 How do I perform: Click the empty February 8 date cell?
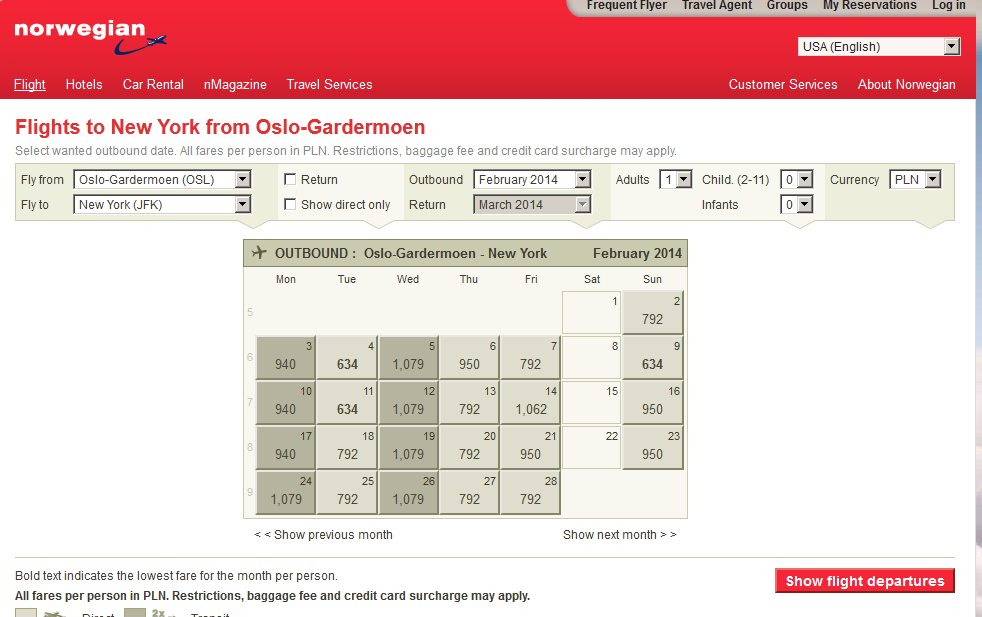591,357
